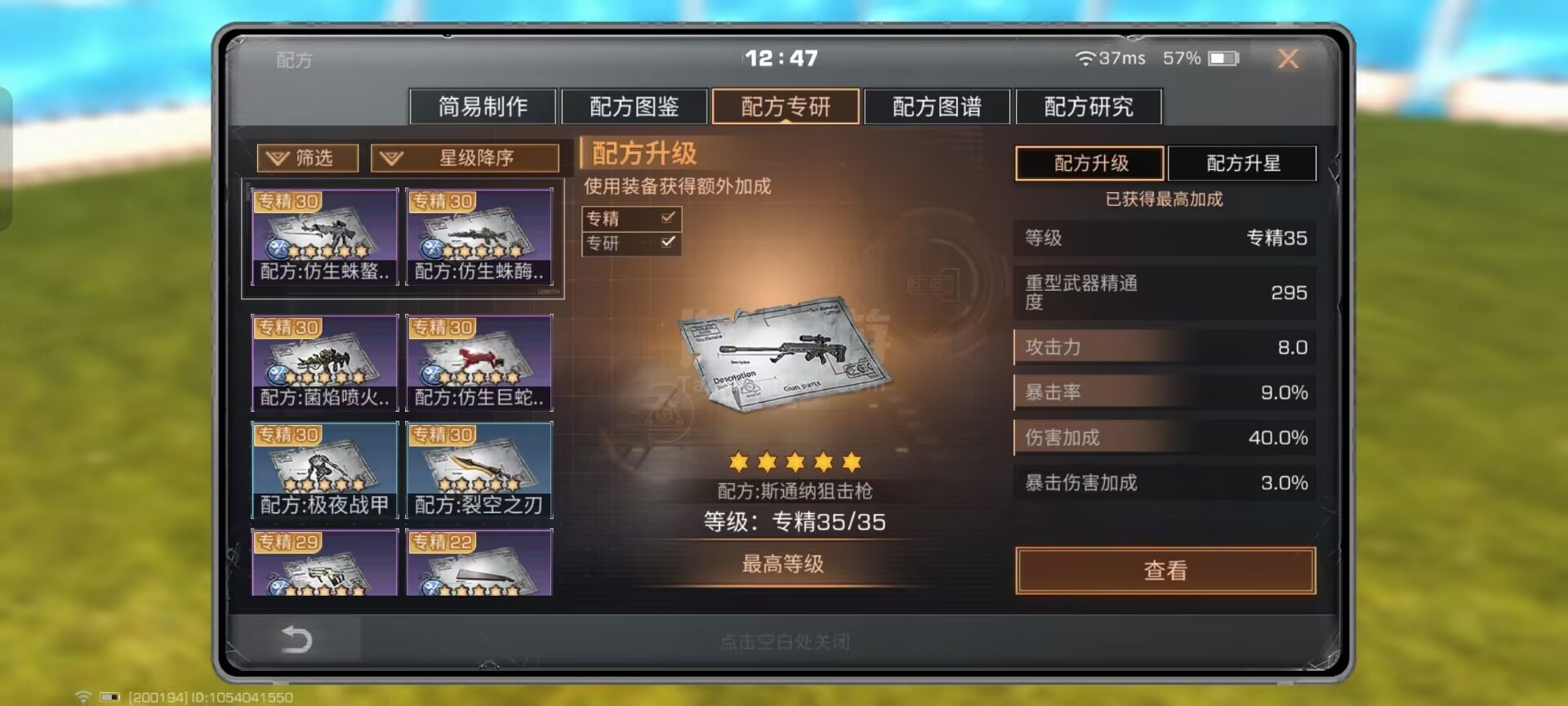Screen dimensions: 1568x706
Task: Choose the 配方:极夜战甲 armor recipe
Action: point(325,470)
